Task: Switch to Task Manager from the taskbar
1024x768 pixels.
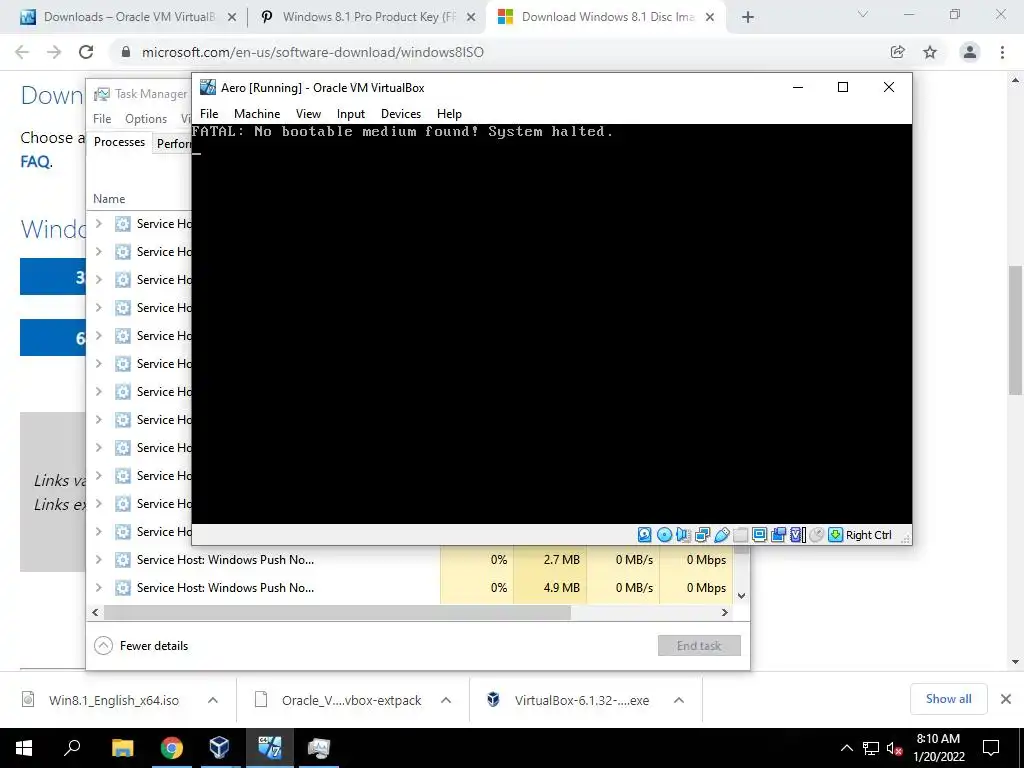Action: point(319,748)
